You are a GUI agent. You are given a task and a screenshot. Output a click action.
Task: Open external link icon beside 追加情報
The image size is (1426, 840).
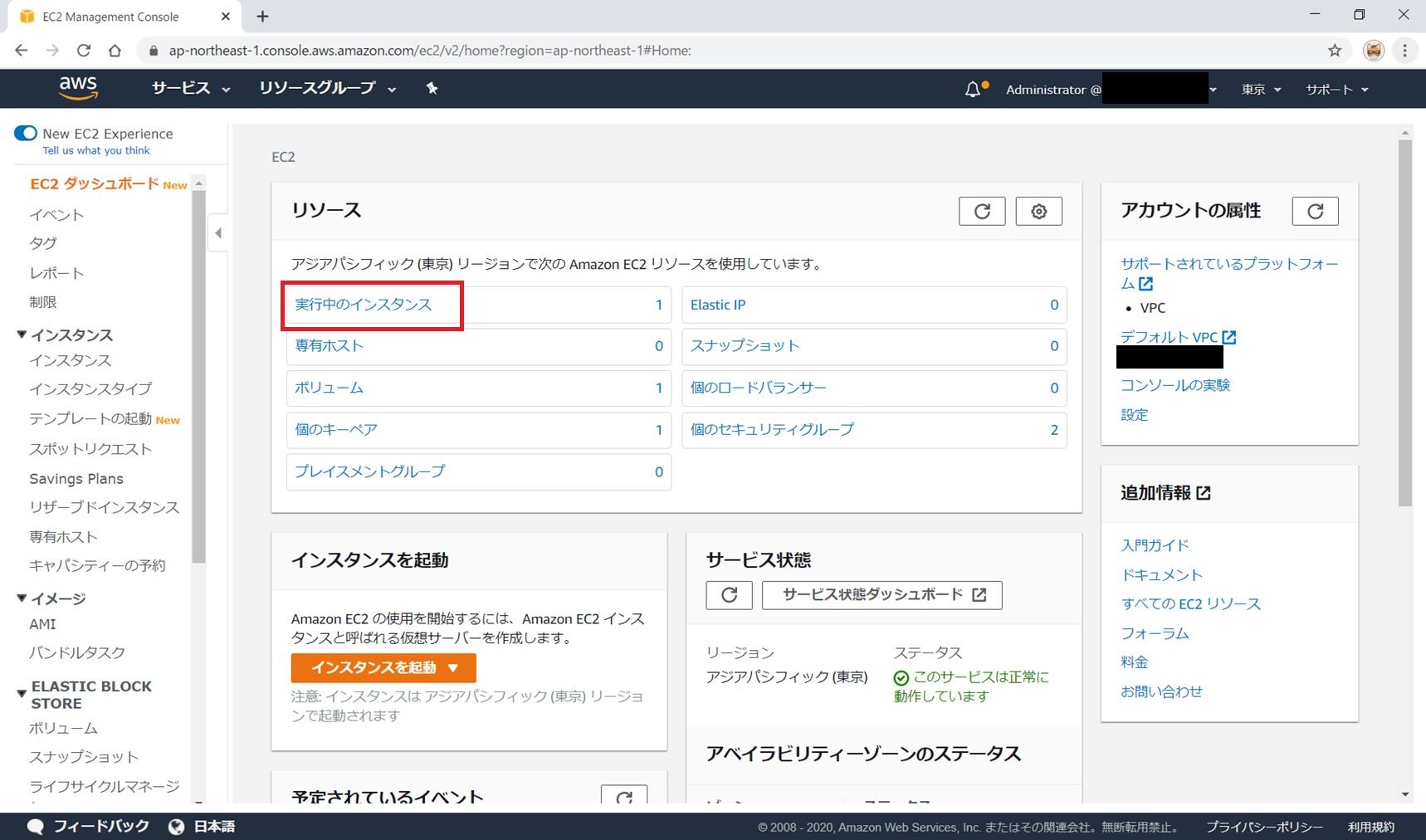[x=1204, y=493]
